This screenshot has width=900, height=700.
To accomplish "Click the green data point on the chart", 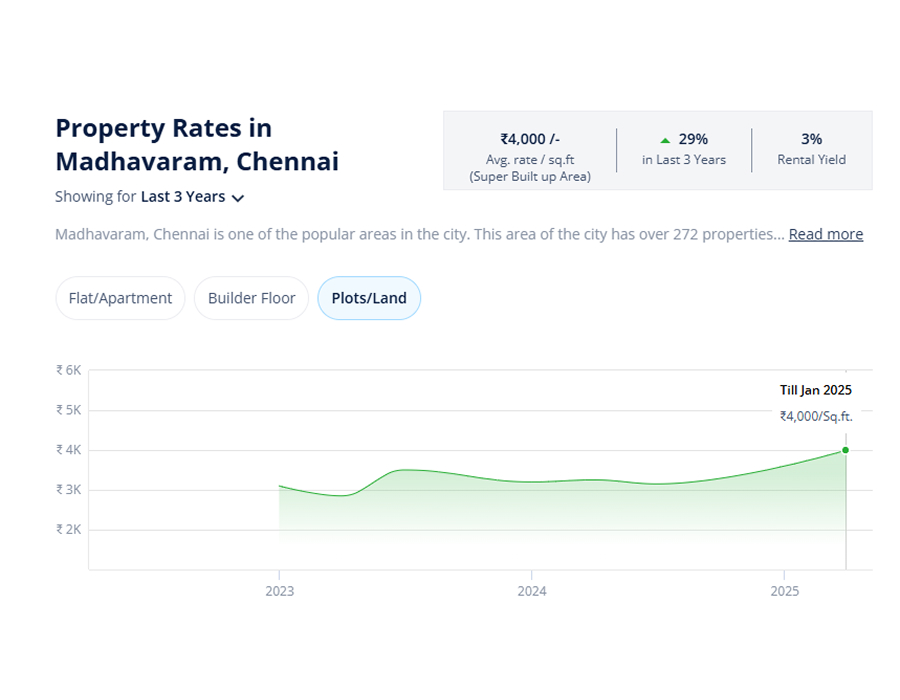I will [845, 450].
